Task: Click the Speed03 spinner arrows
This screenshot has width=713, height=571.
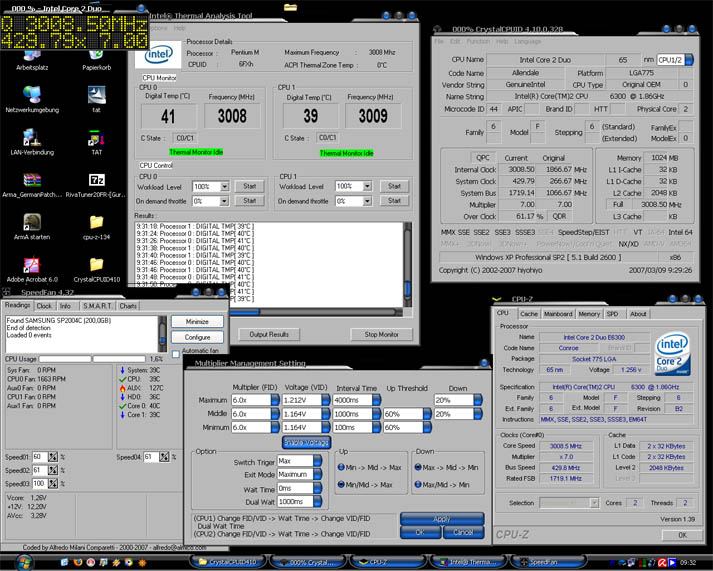Action: pyautogui.click(x=53, y=484)
